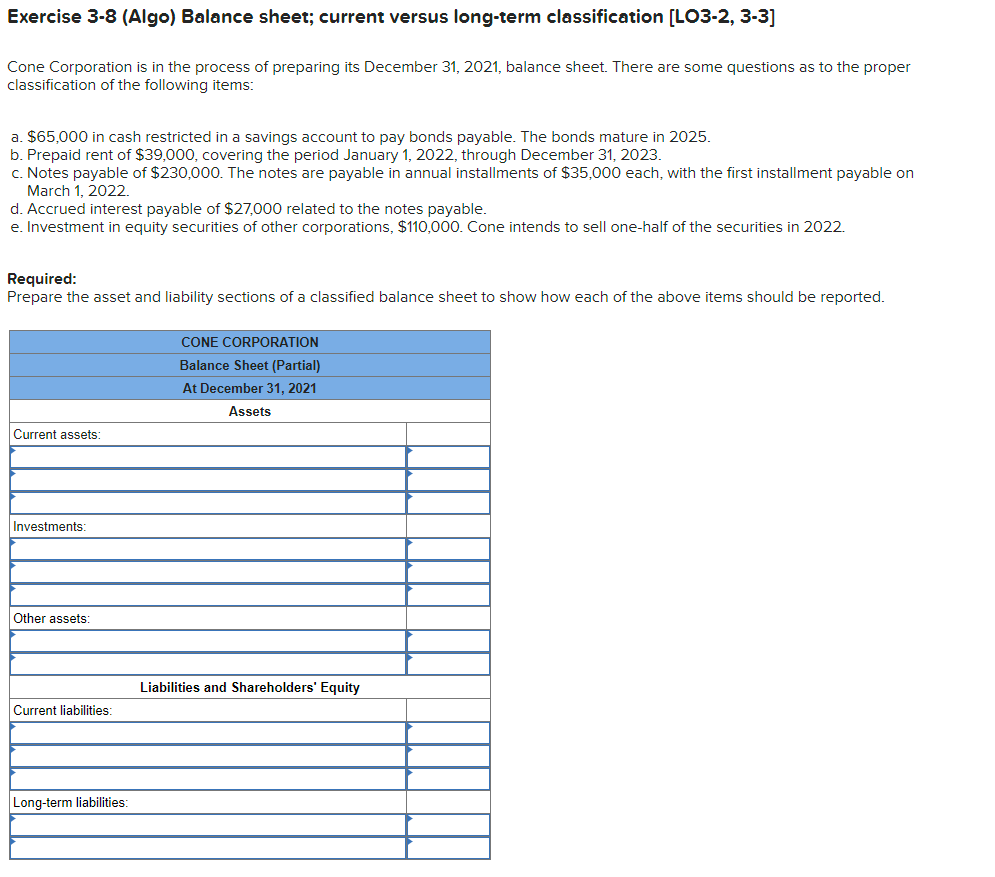Click the Liabilities and Shareholders' Equity header

249,687
